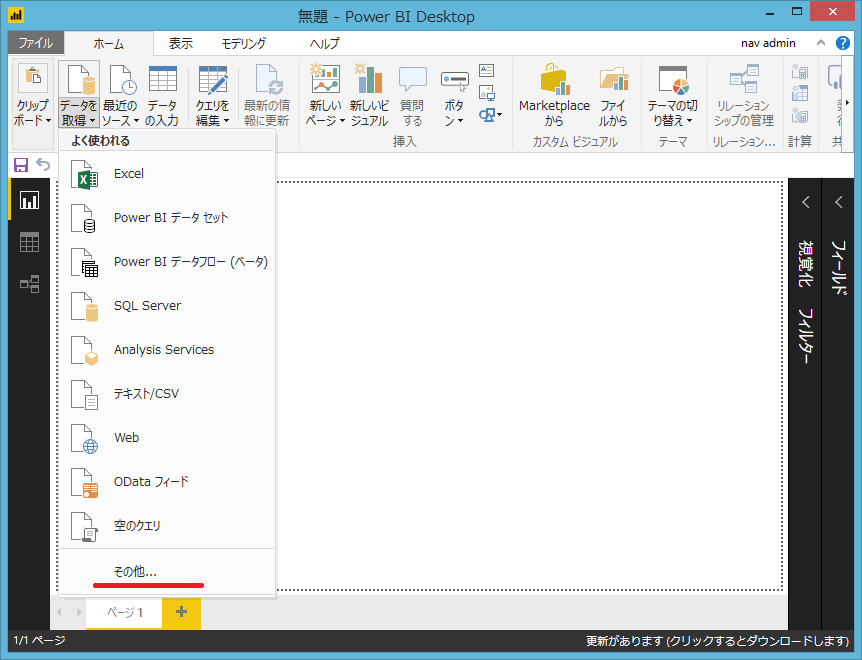
Task: Collapse the ribbon with caret icon
Action: [x=821, y=42]
